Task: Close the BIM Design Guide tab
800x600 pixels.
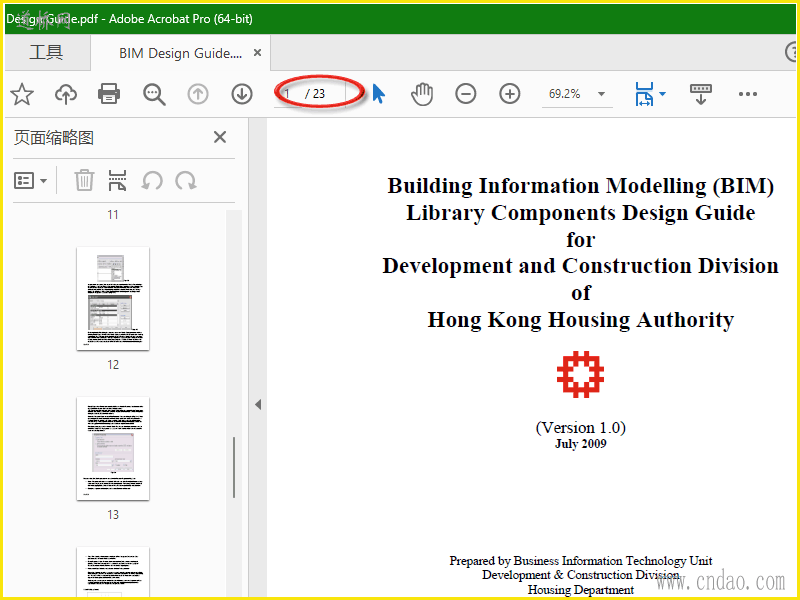Action: [257, 53]
